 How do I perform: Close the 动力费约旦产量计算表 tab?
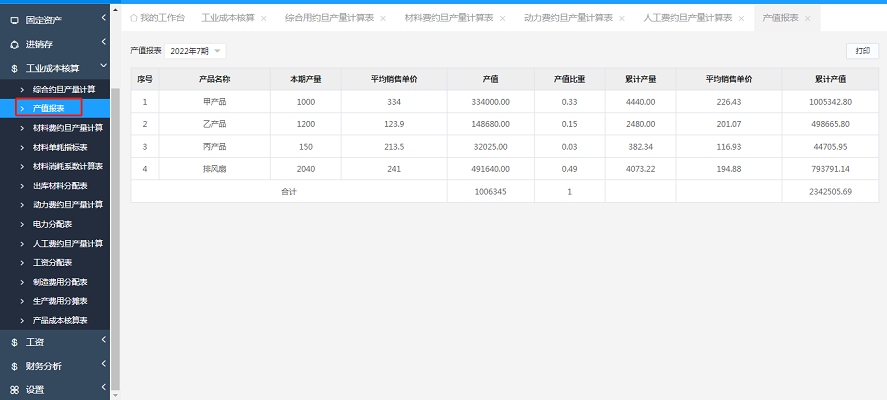622,19
